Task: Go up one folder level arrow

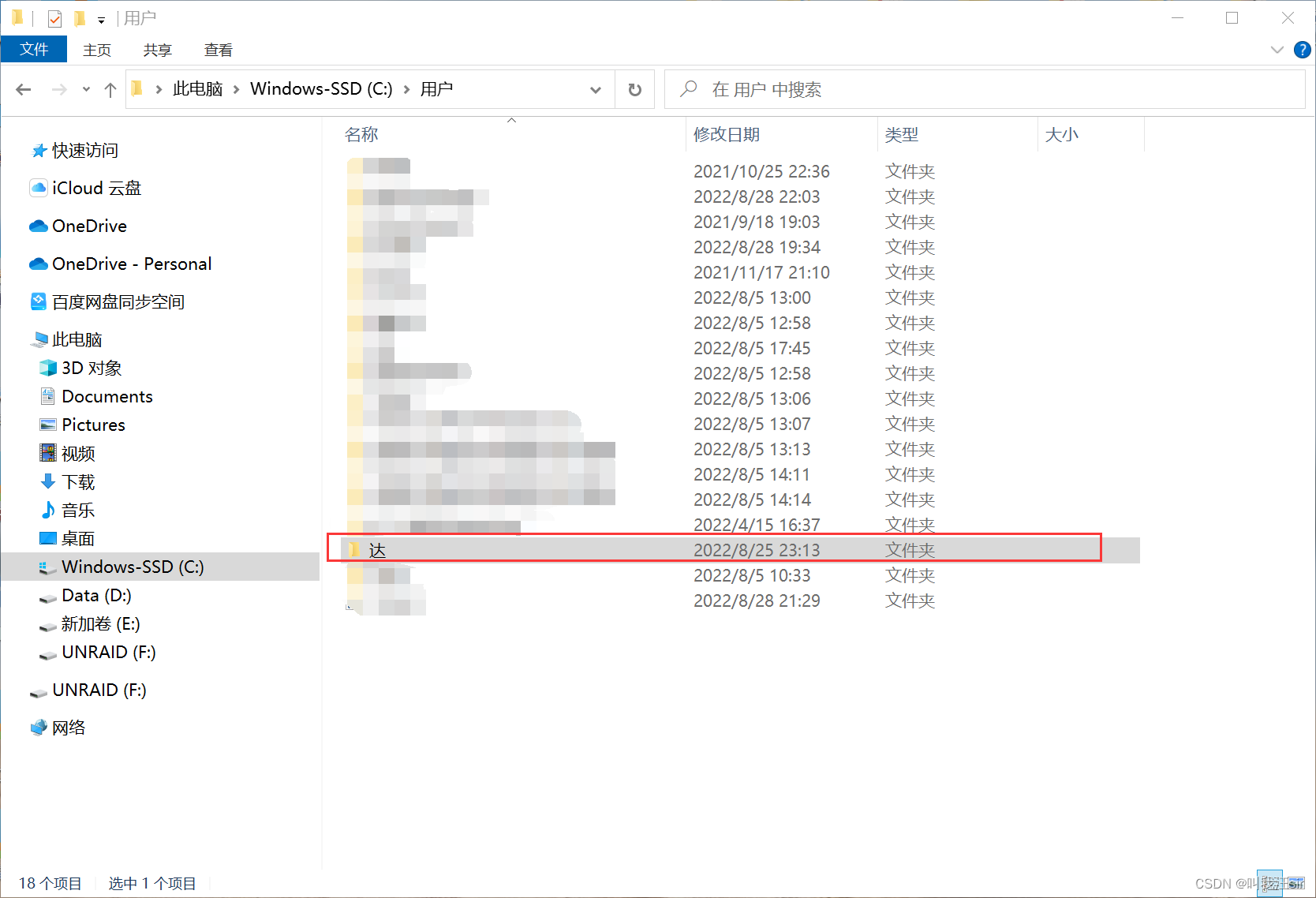Action: (x=110, y=89)
